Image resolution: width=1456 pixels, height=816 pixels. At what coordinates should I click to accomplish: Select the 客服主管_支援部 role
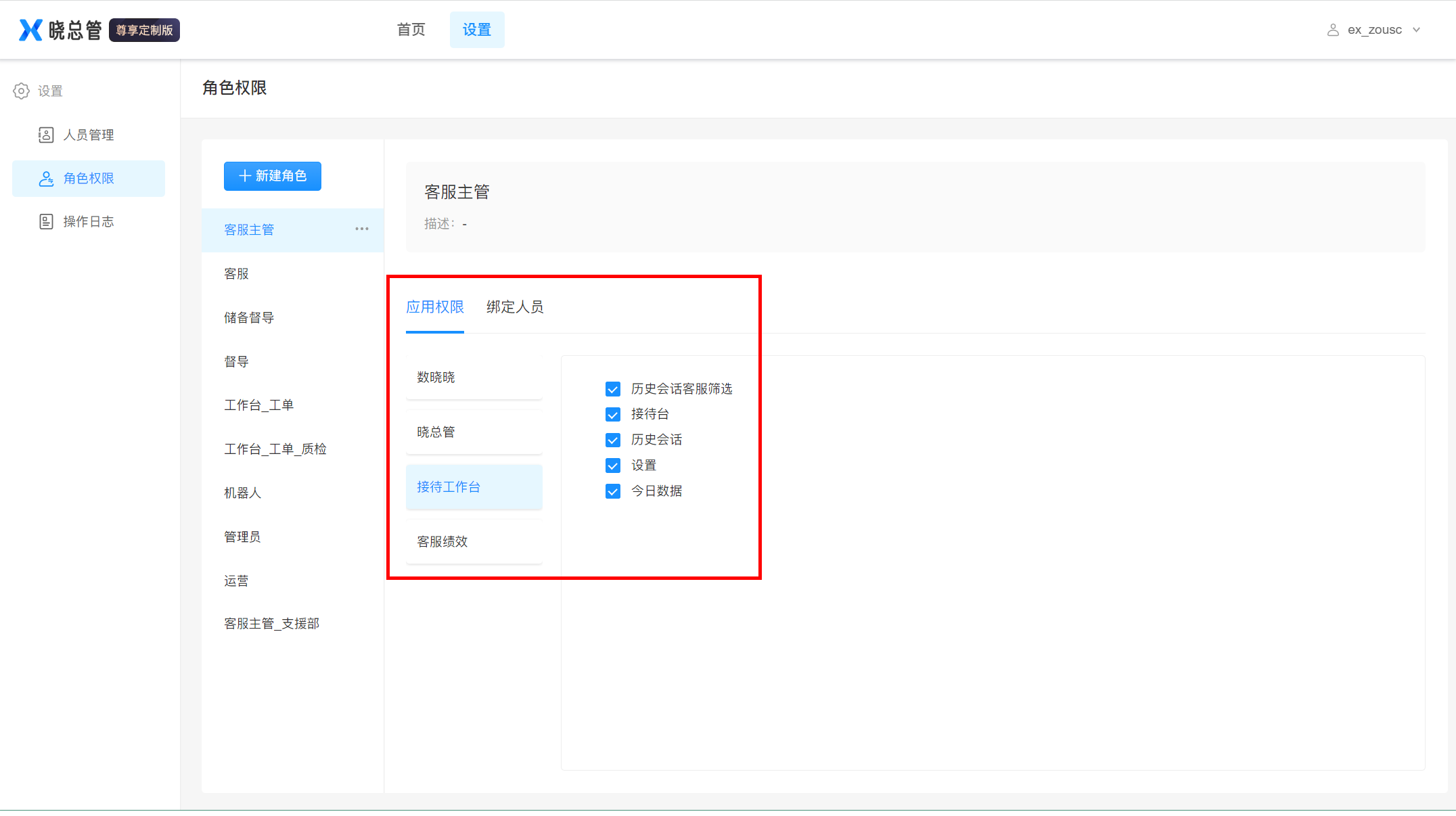click(292, 623)
